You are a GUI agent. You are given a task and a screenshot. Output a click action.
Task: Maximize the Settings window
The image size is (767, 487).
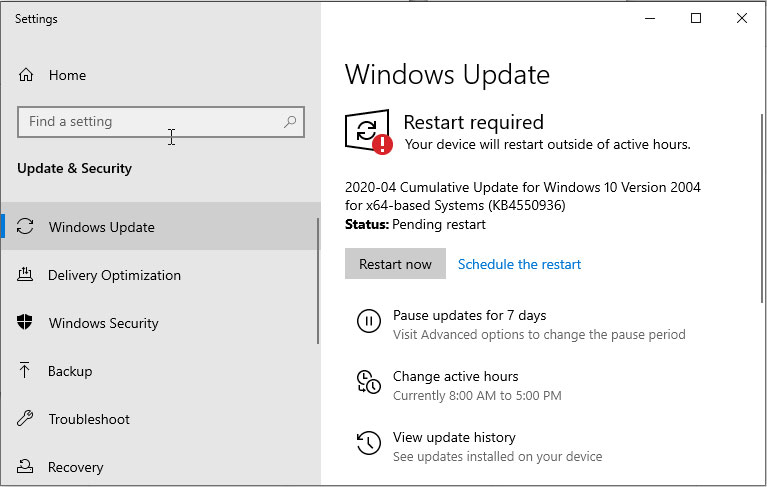(x=696, y=19)
